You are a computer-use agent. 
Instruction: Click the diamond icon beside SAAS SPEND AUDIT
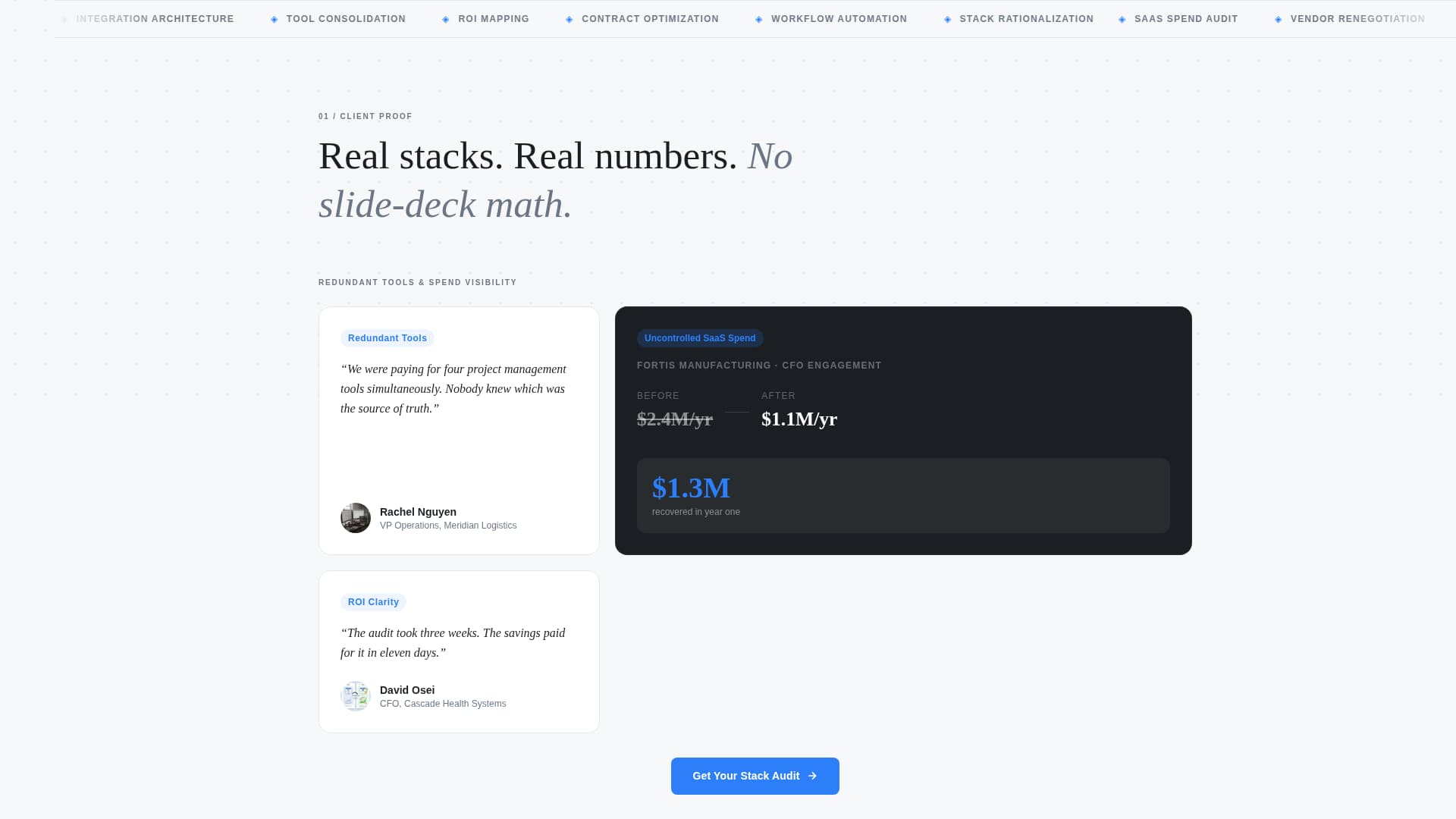coord(1121,19)
